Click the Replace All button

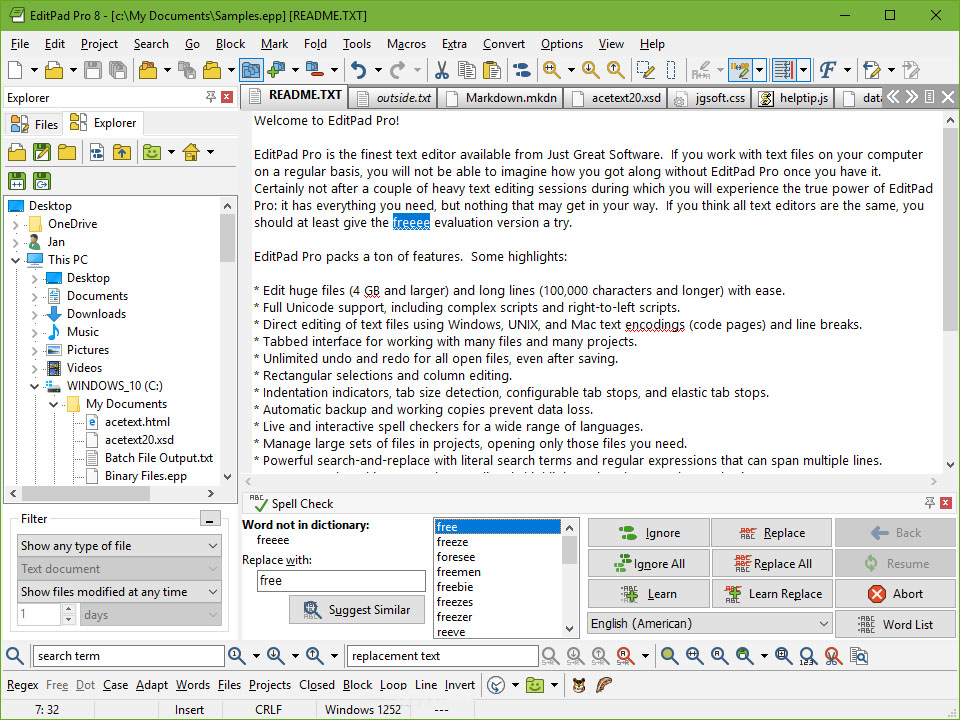pos(771,563)
